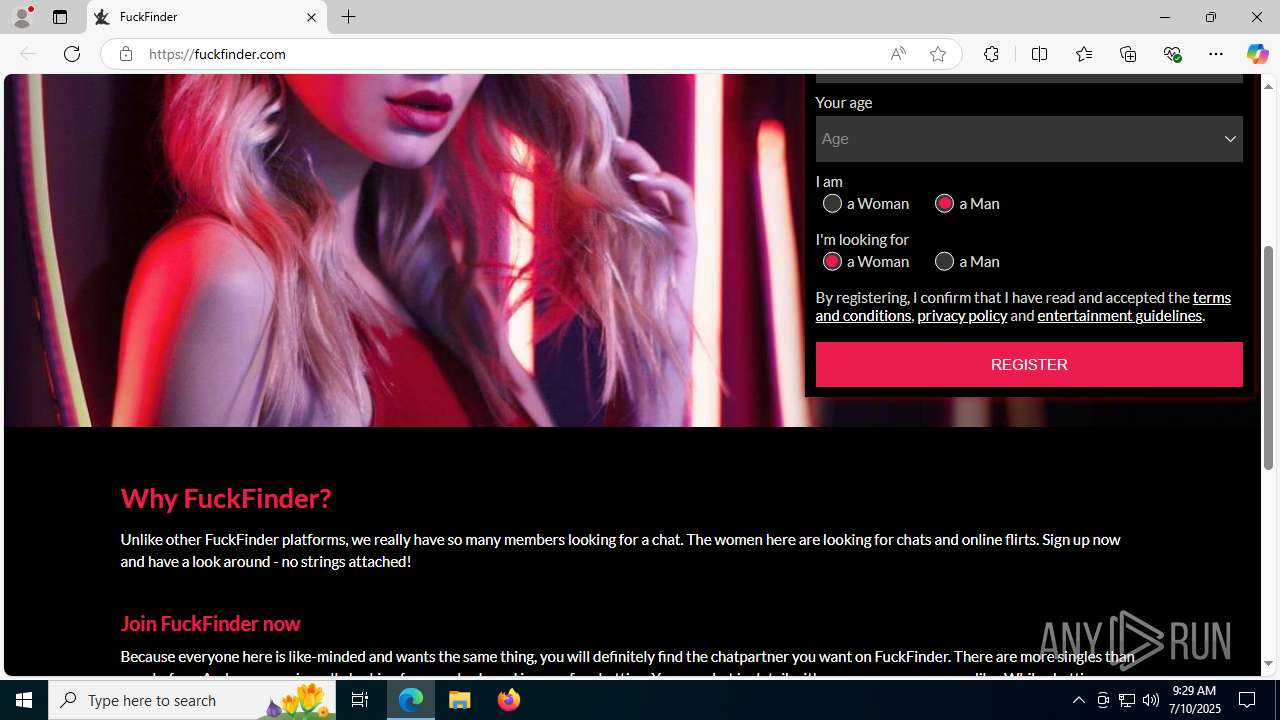This screenshot has height=720, width=1280.
Task: Open the entertainment guidelines link
Action: point(1119,315)
